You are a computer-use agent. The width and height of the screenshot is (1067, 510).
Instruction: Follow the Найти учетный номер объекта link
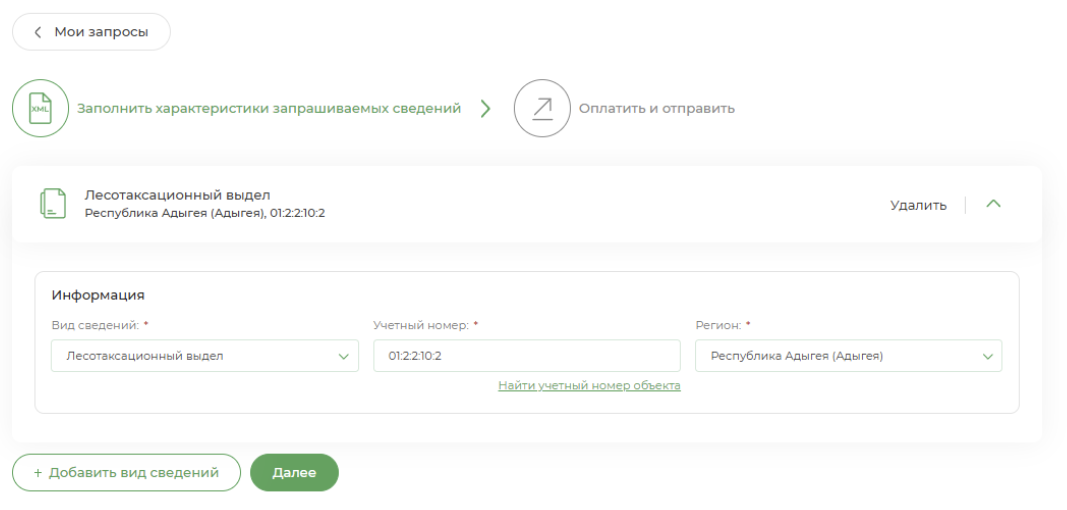pyautogui.click(x=589, y=385)
